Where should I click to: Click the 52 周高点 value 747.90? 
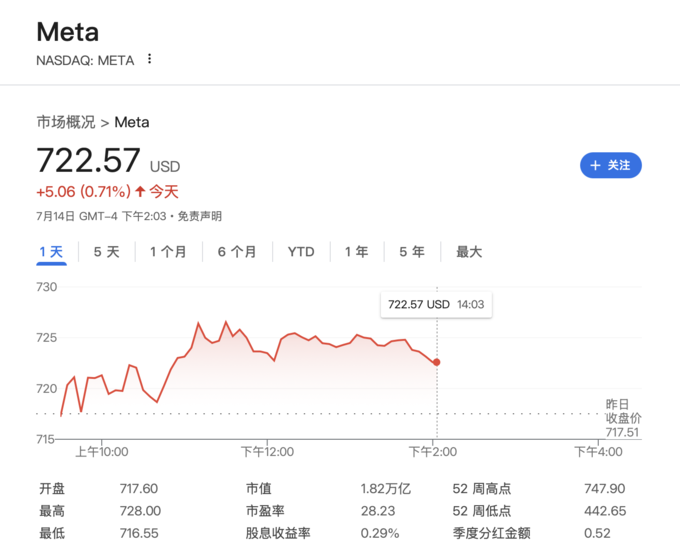pyautogui.click(x=603, y=489)
